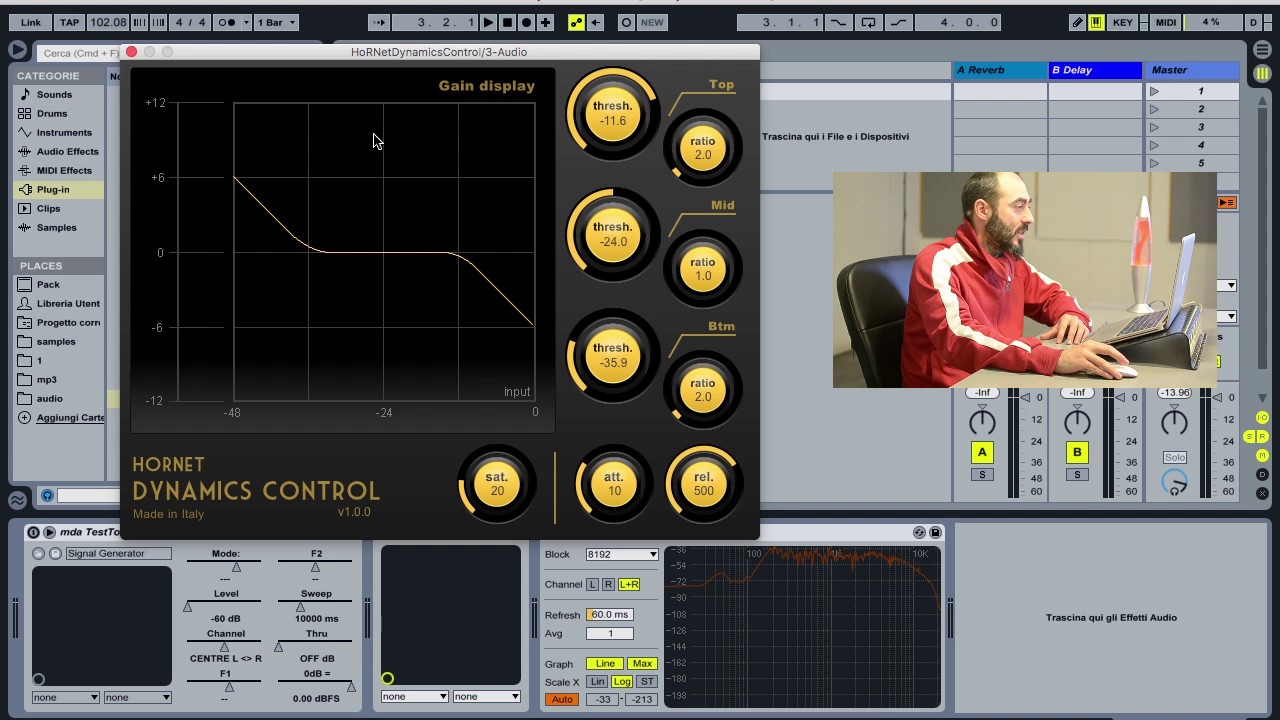Image resolution: width=1280 pixels, height=720 pixels.
Task: Toggle the Link button
Action: point(31,22)
